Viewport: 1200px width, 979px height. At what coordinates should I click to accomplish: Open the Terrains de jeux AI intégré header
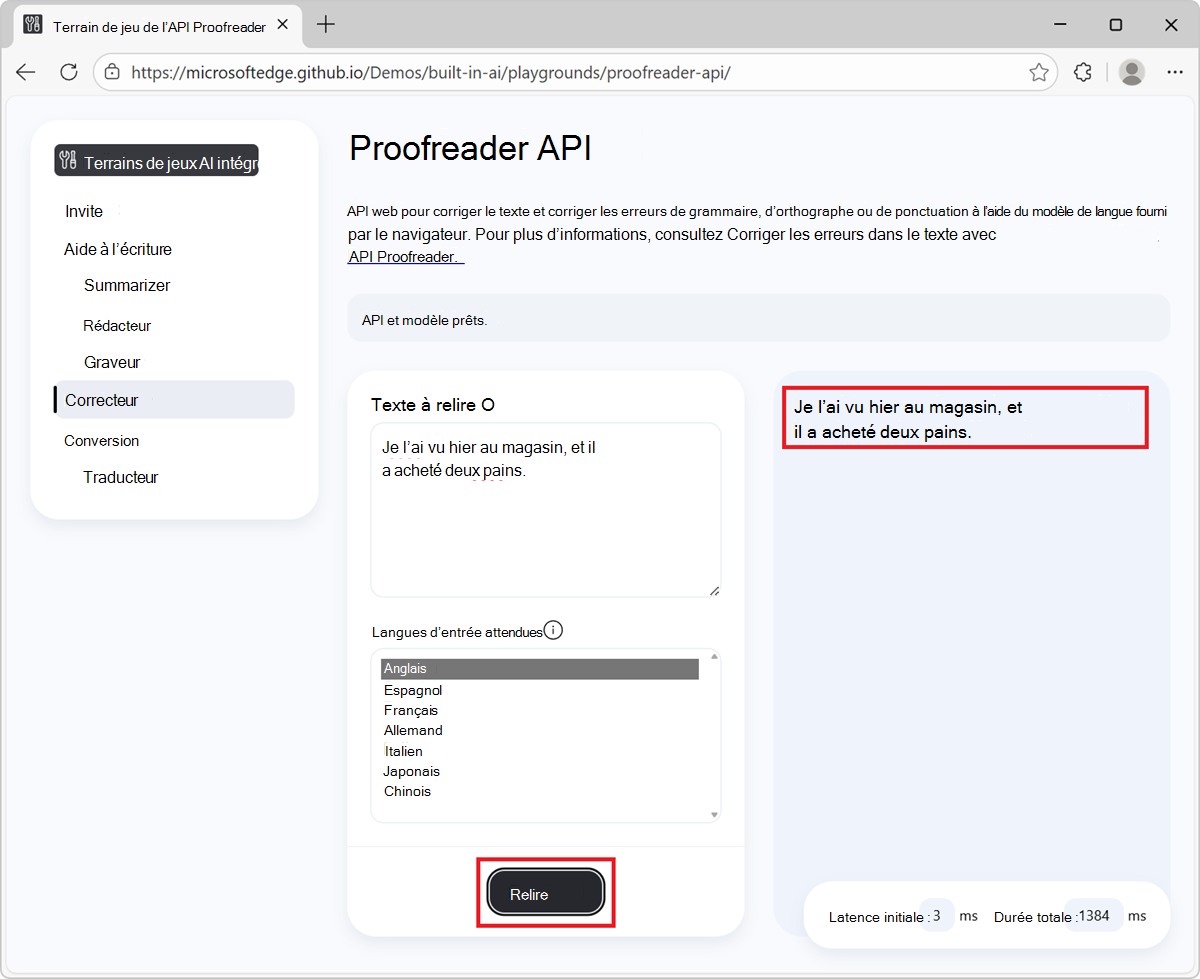(157, 161)
